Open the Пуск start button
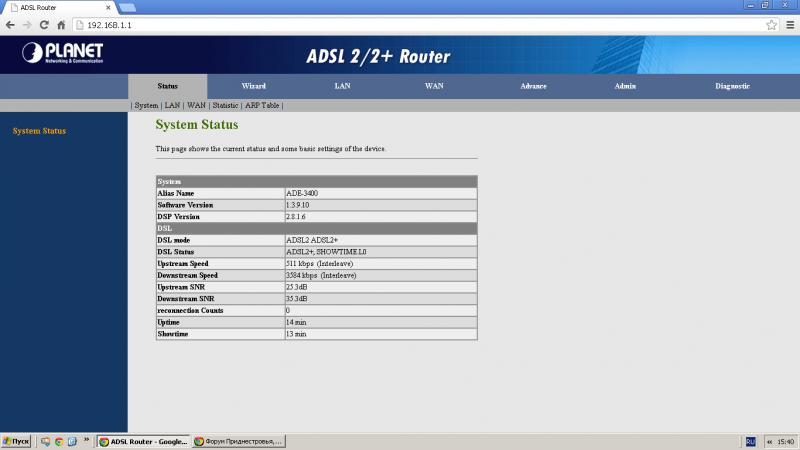 click(x=17, y=441)
